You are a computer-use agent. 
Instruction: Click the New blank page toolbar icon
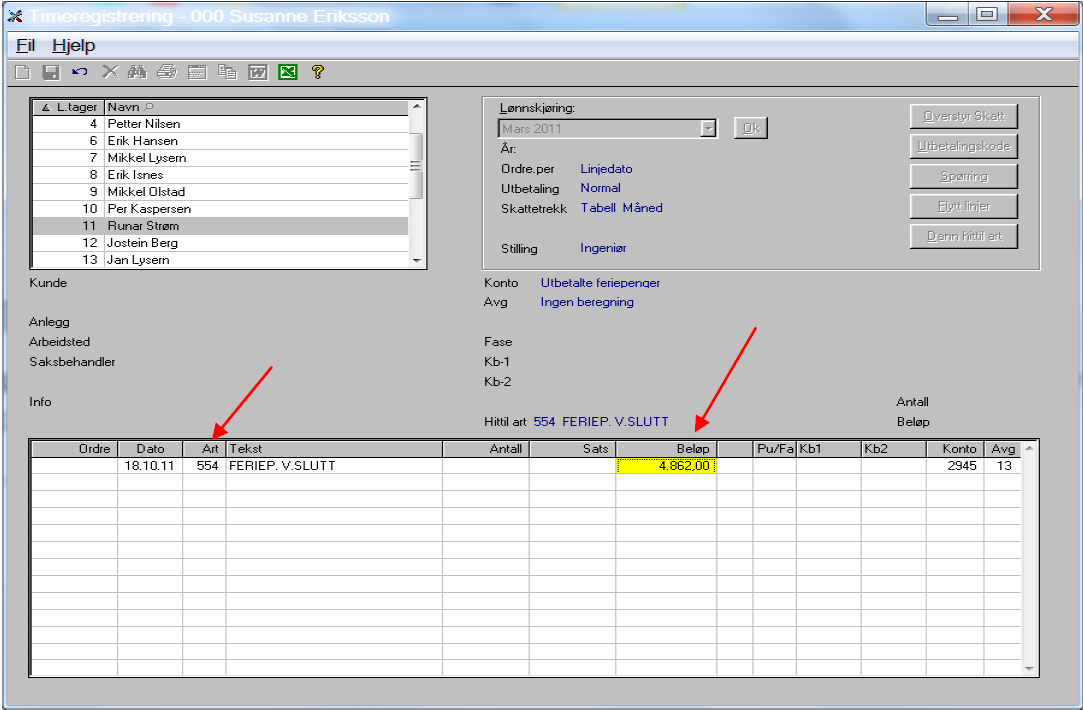23,72
